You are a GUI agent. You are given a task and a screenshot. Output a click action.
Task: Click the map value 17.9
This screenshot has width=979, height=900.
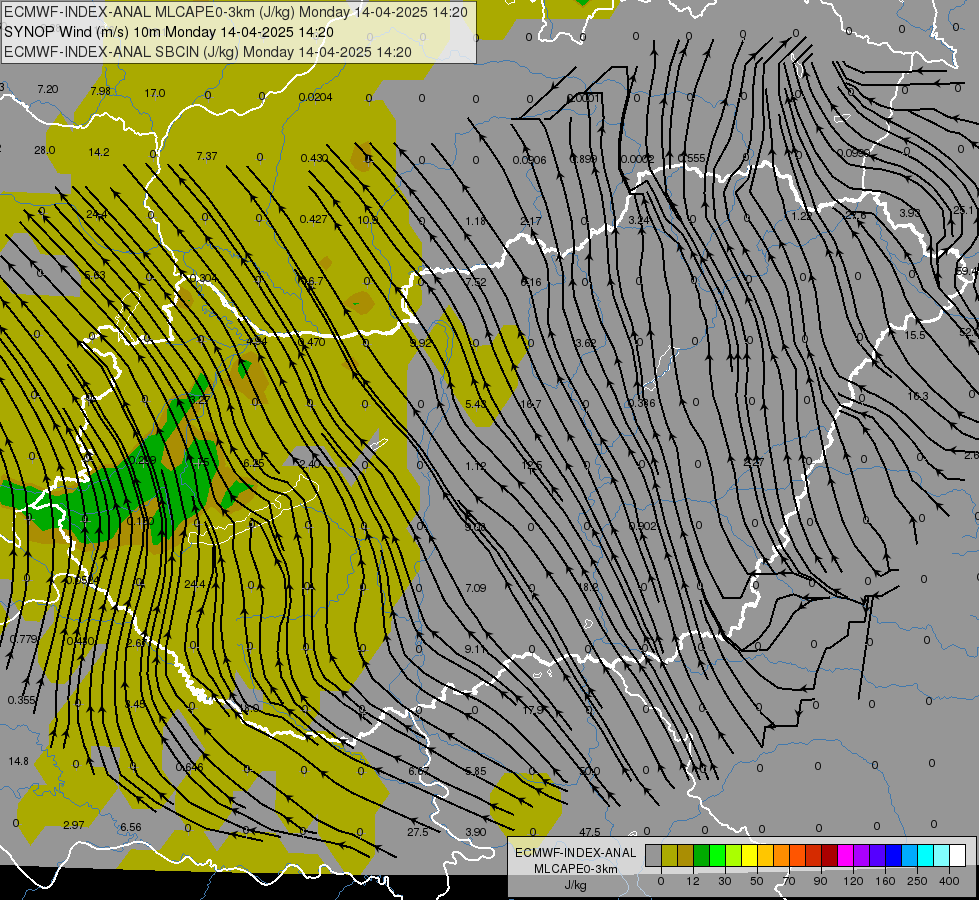(533, 710)
